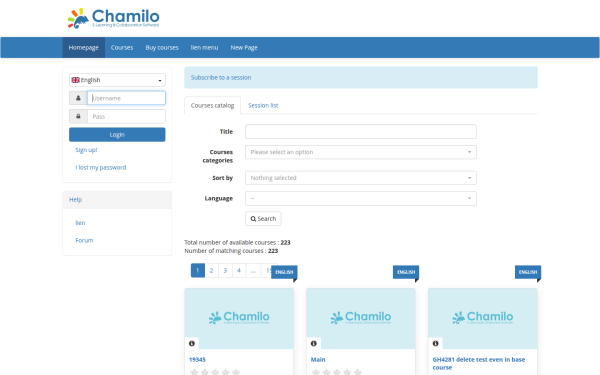
Task: Go to Homepage in the navigation bar
Action: tap(83, 47)
